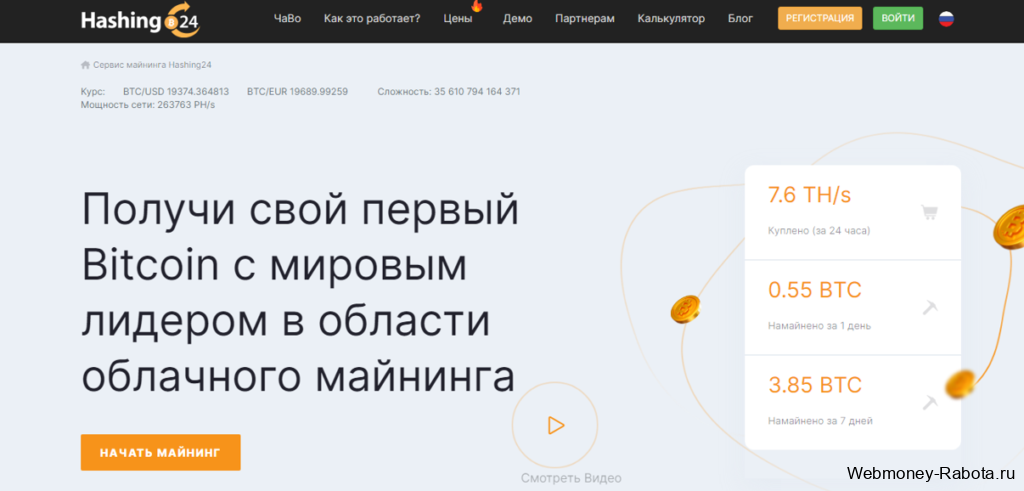The image size is (1024, 491).
Task: Click Сложность: 35 610 794 164 371
Action: pyautogui.click(x=449, y=91)
